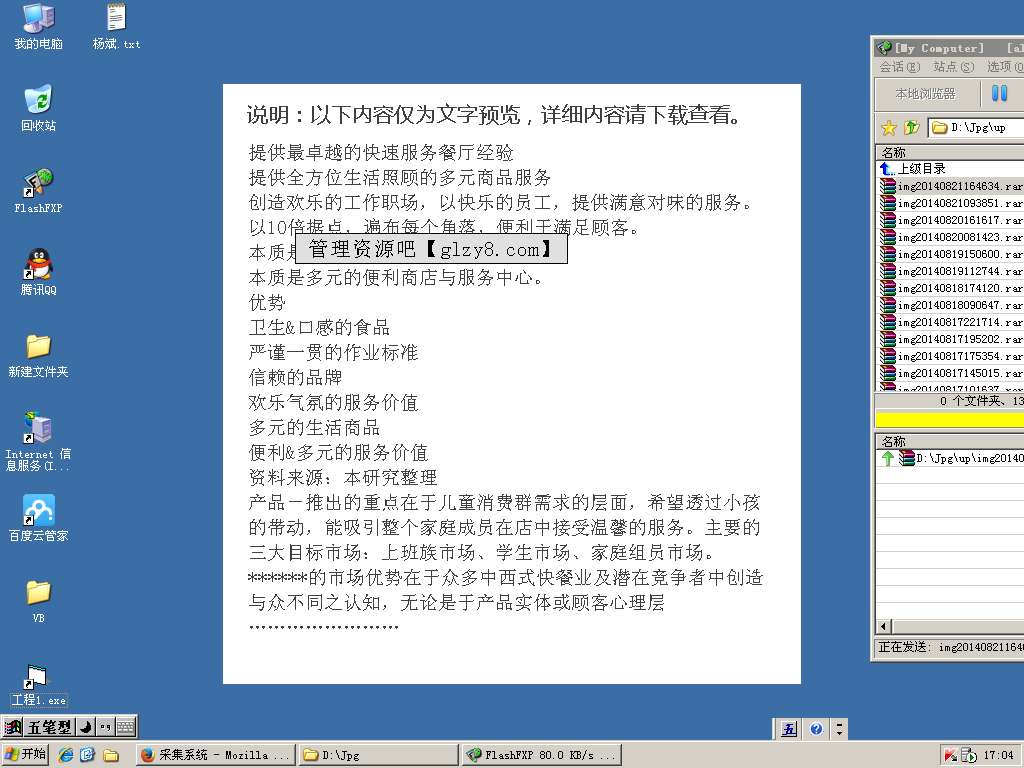
Task: Click the FlashFXP title bar app icon
Action: point(884,48)
